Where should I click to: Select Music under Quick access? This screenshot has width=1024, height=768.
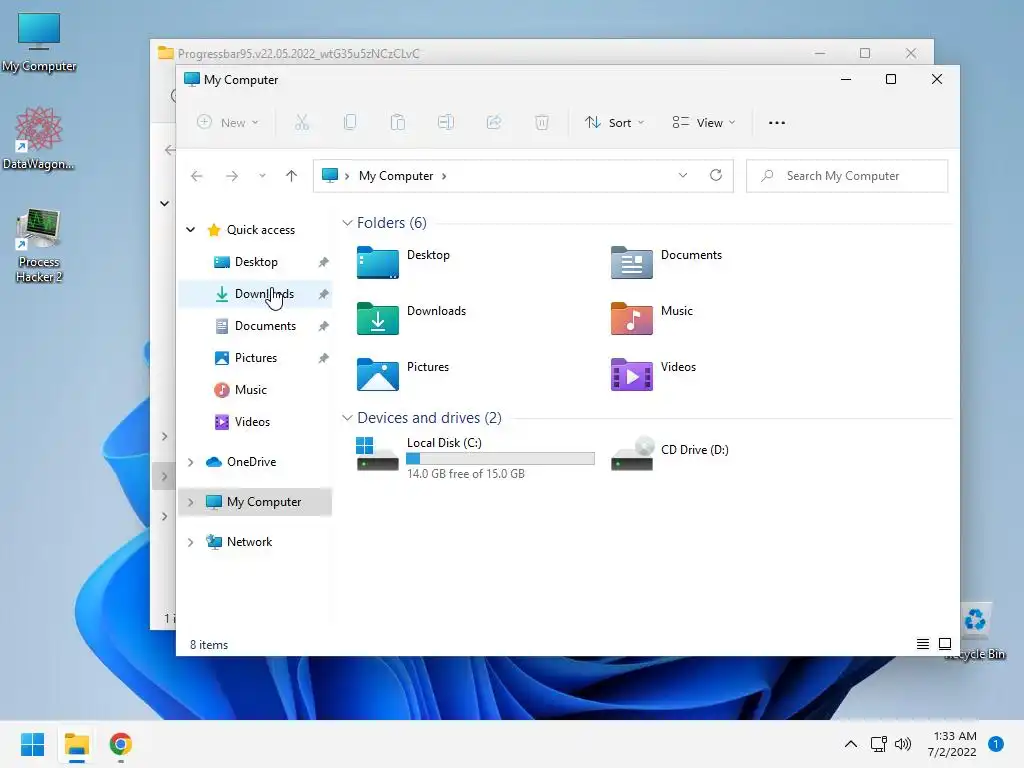[255, 390]
